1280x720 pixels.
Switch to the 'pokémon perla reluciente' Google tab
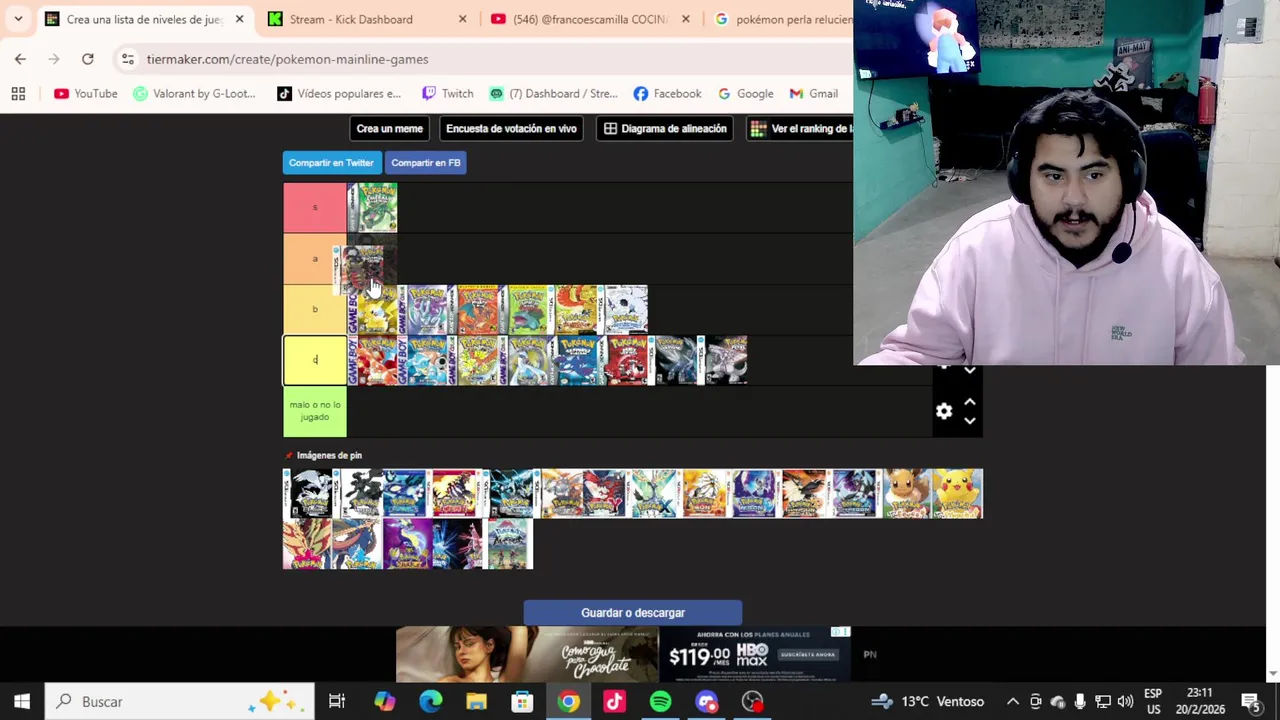(x=780, y=19)
